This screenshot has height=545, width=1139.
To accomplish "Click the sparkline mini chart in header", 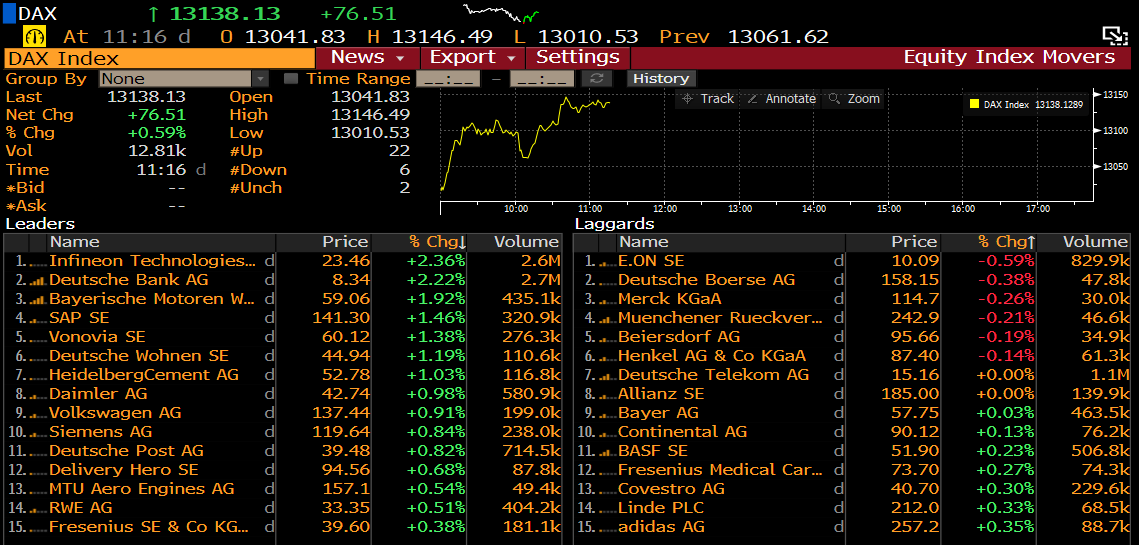I will pos(501,13).
